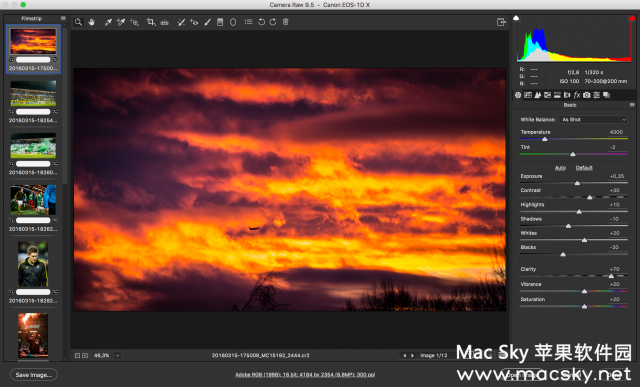Switch to the Split Toning tab
640x387 pixels.
tap(557, 95)
